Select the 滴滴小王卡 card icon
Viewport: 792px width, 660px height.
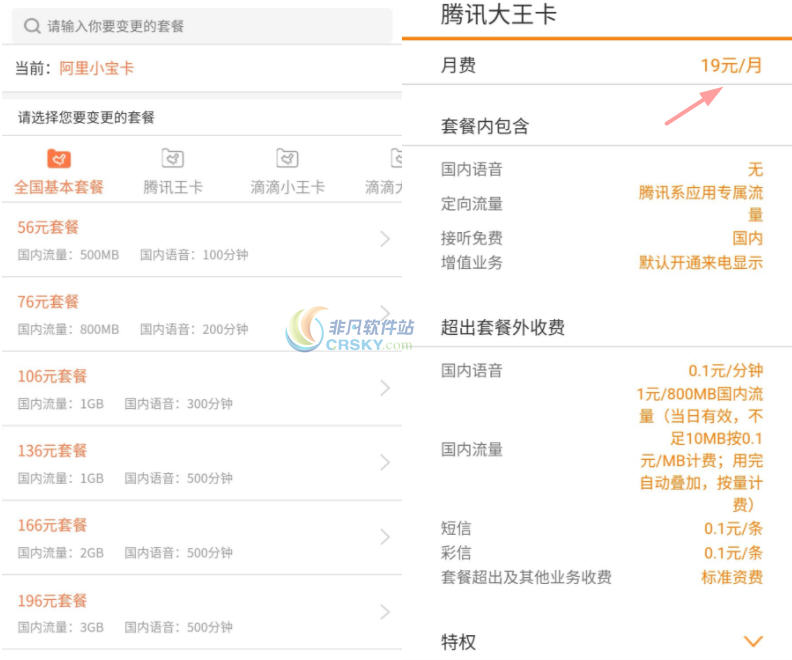[x=288, y=159]
